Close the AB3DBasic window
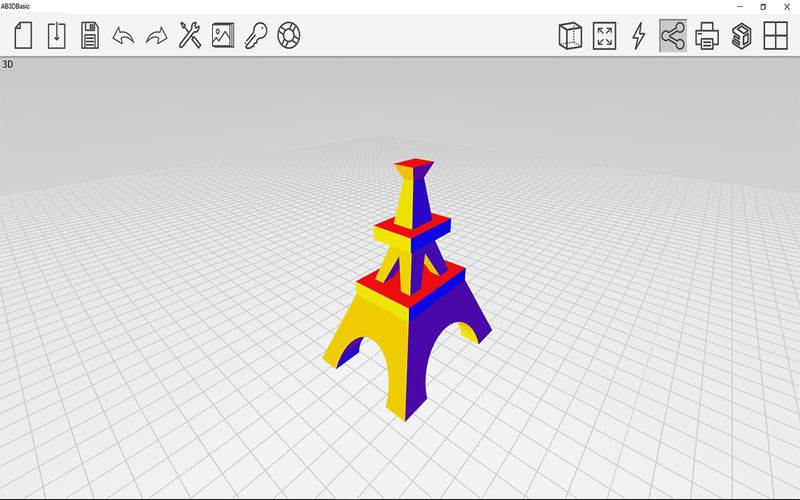Viewport: 800px width, 500px height. [x=787, y=7]
